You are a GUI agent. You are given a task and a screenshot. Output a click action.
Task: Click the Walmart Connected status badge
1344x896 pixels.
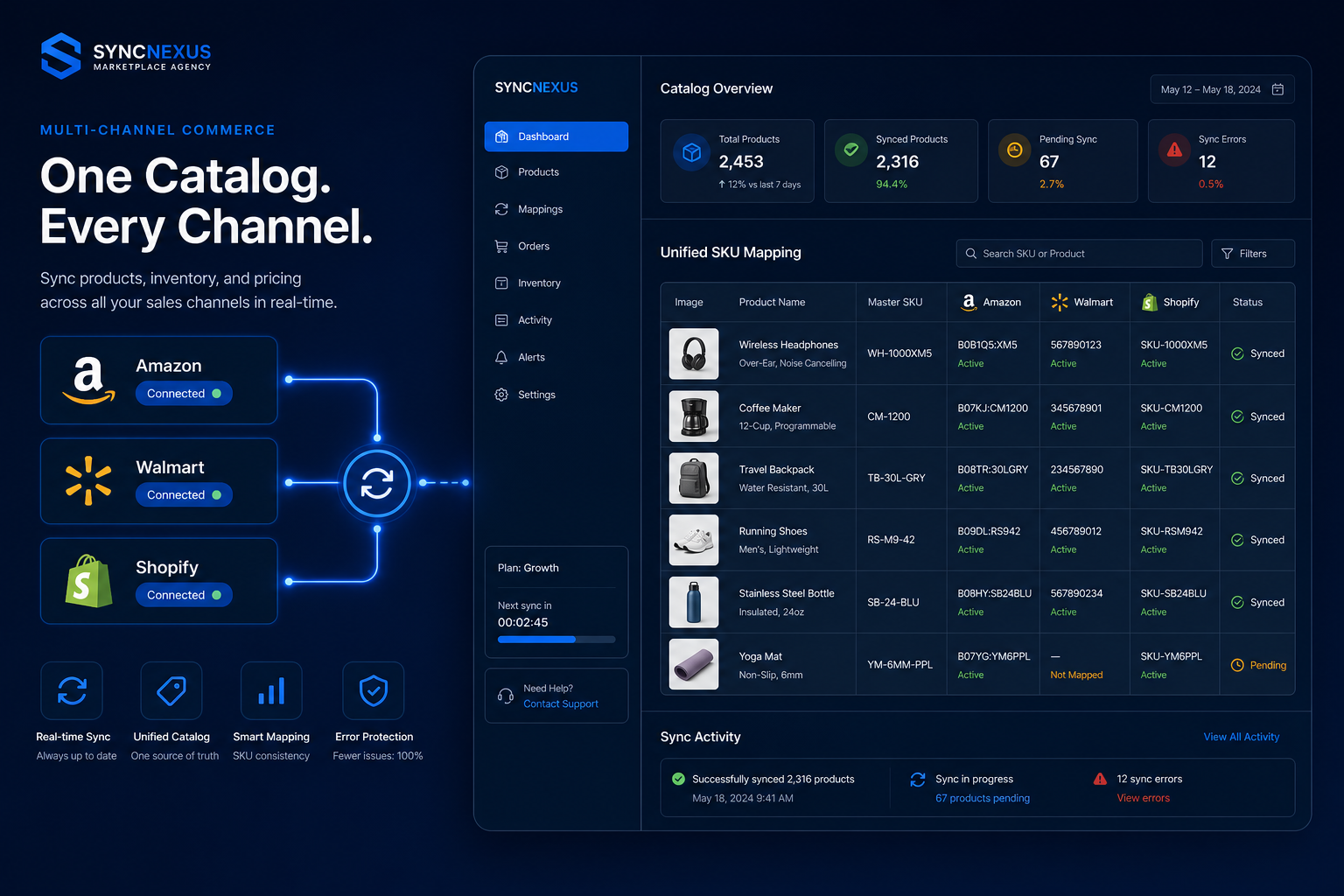click(x=184, y=495)
